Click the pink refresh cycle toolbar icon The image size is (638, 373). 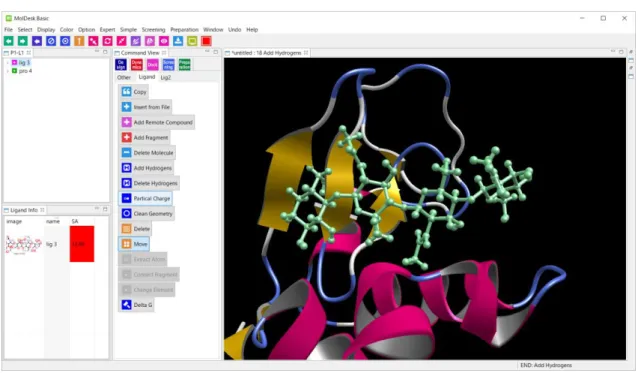click(107, 41)
